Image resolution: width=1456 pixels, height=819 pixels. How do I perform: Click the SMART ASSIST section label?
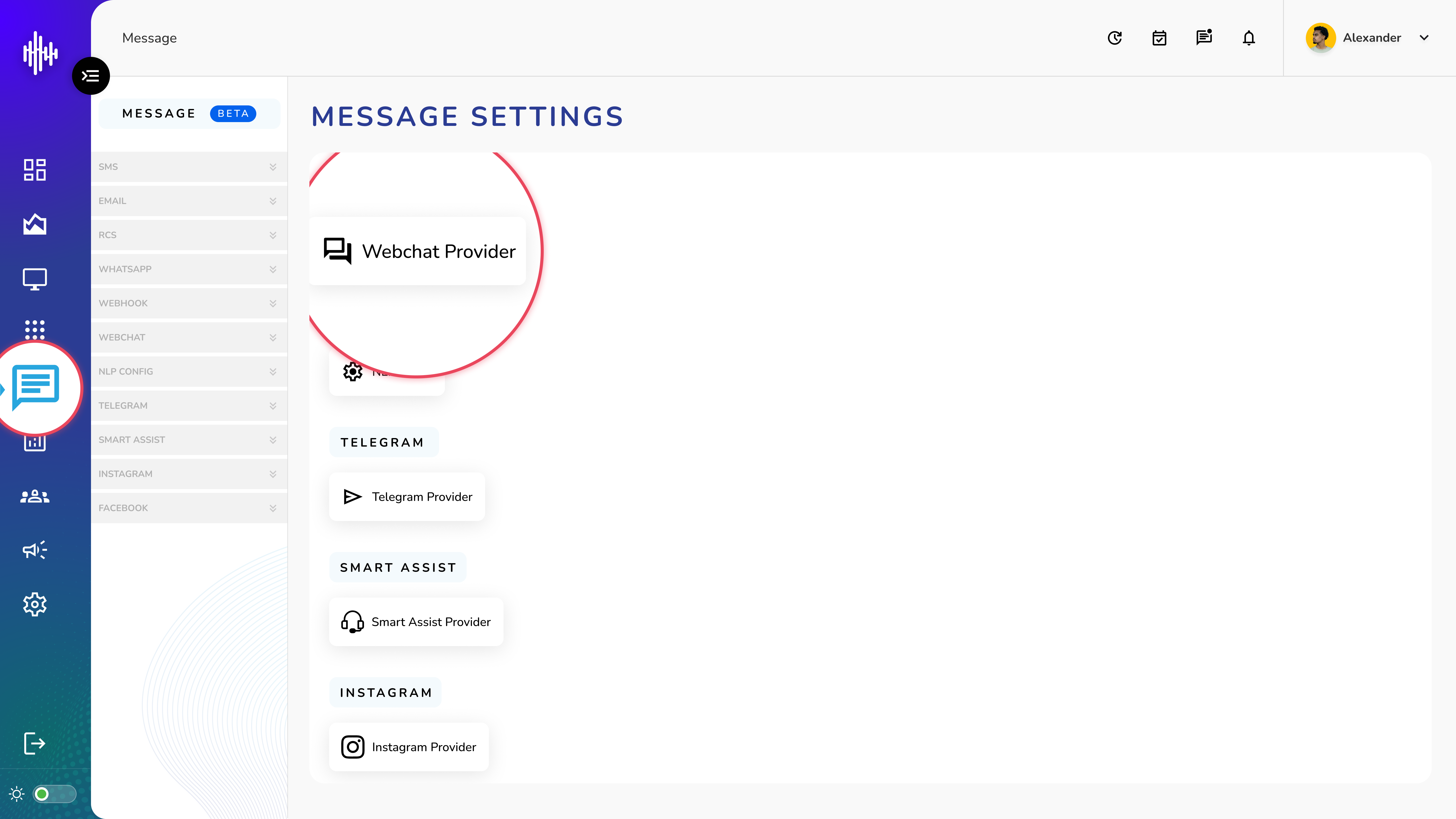pos(398,567)
